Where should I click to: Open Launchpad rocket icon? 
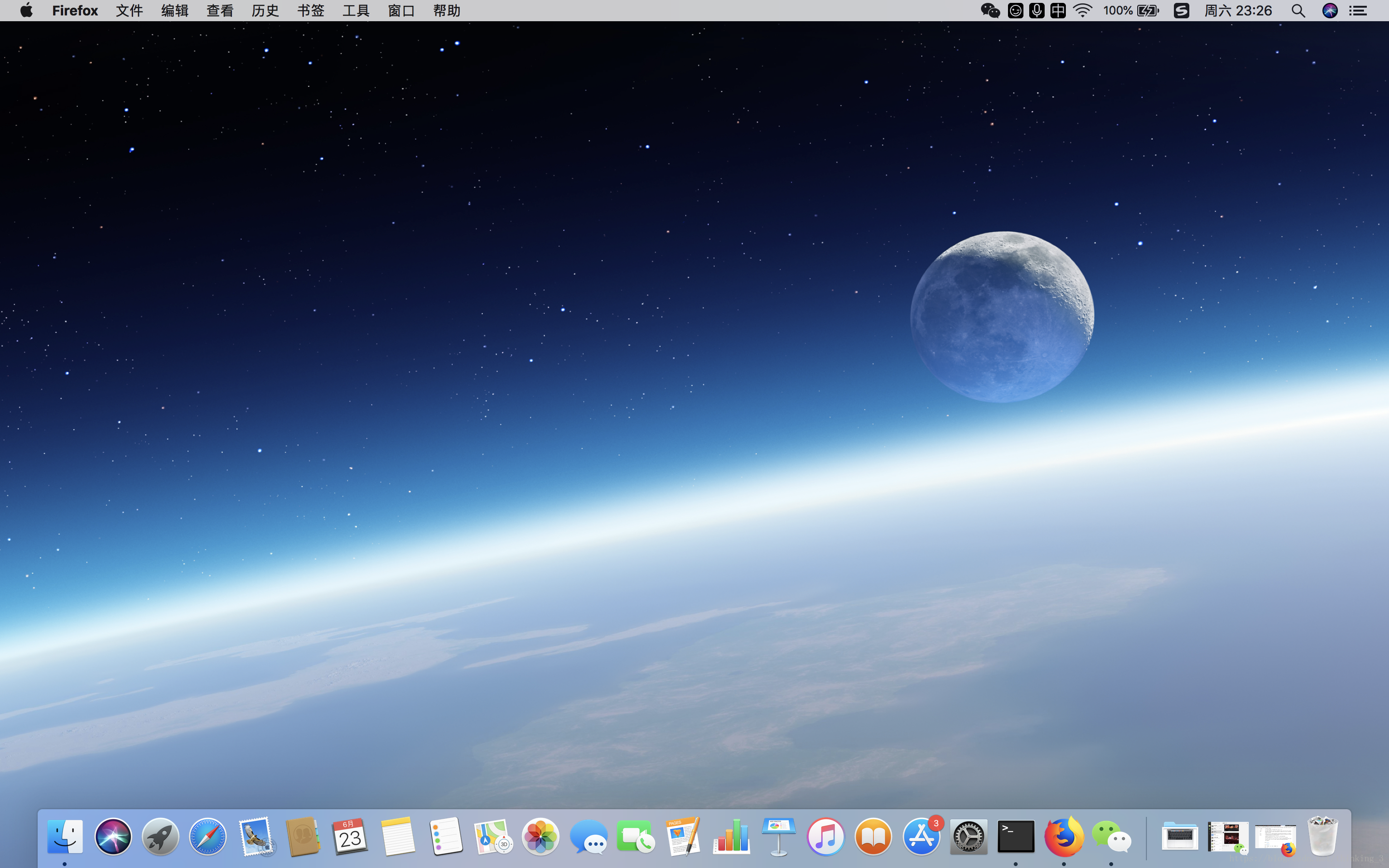tap(161, 837)
